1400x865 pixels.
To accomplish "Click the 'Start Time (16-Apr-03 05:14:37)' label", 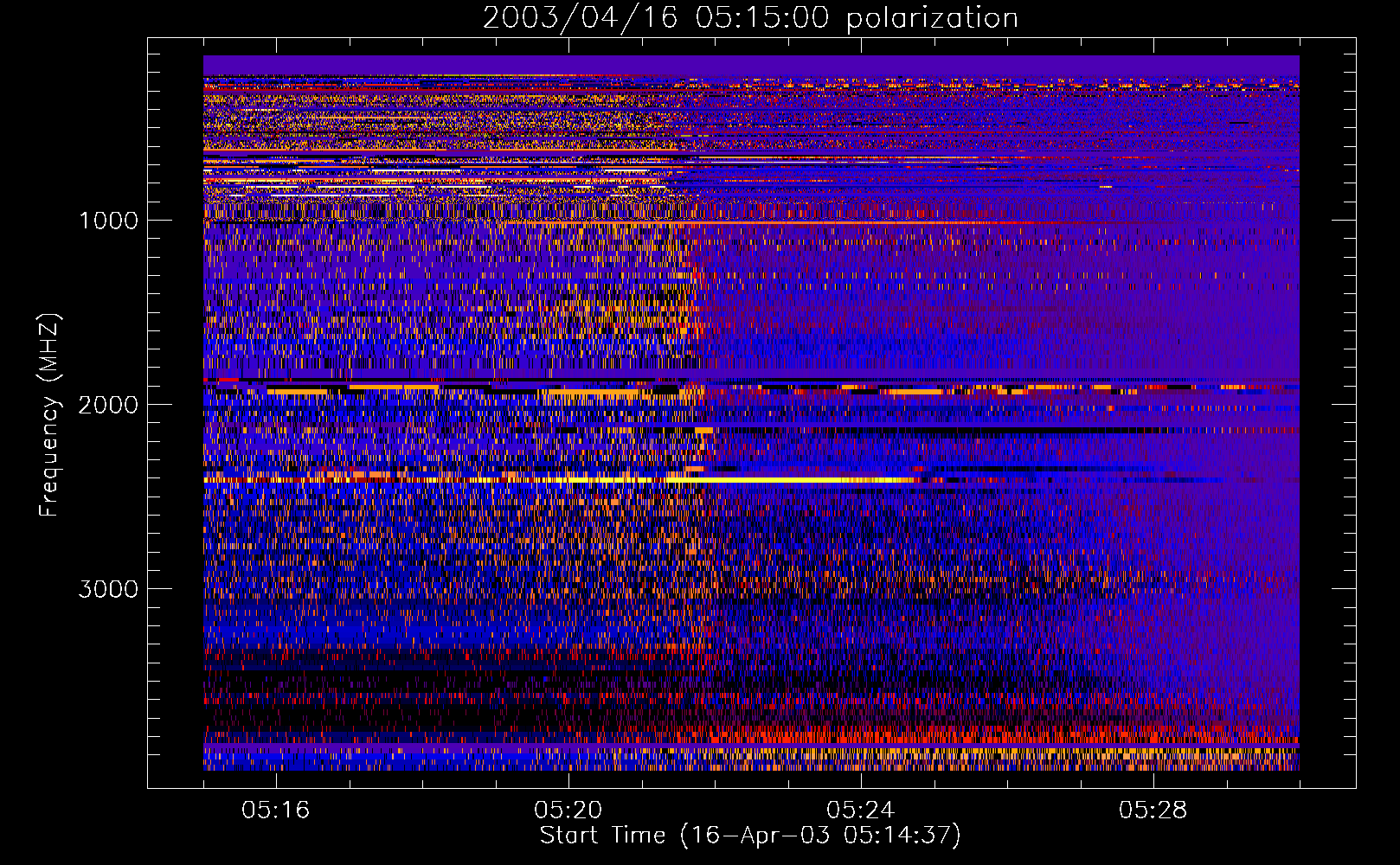I will pos(750,836).
